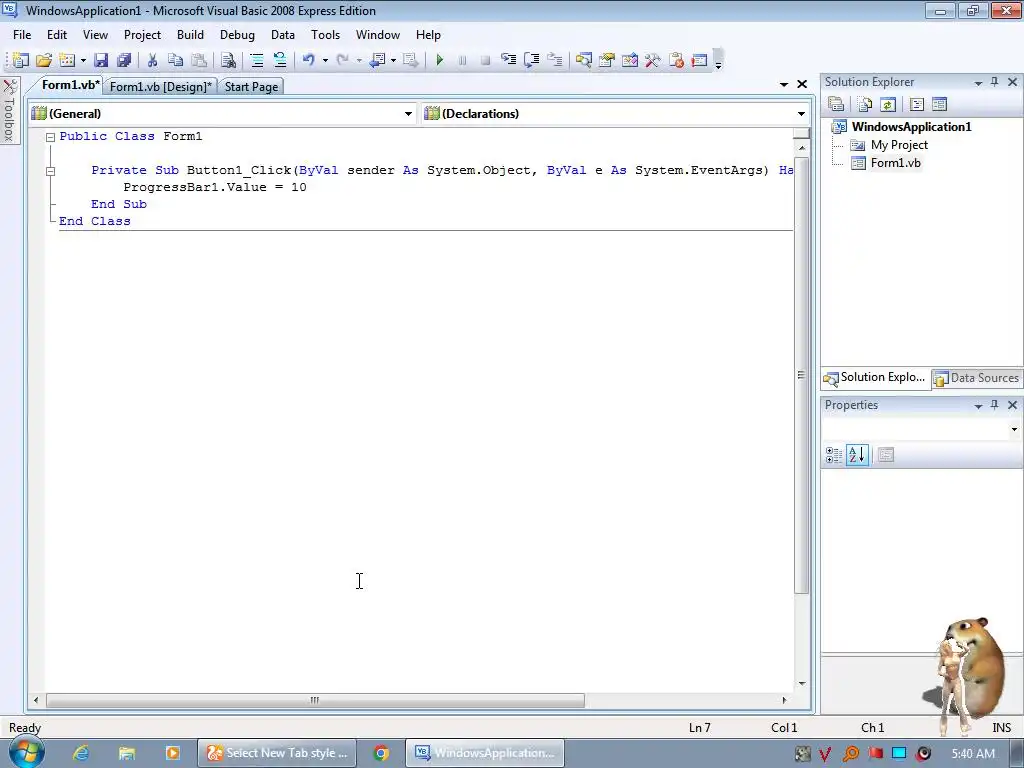Viewport: 1024px width, 768px height.
Task: Click the Step Out debug icon
Action: coord(554,60)
